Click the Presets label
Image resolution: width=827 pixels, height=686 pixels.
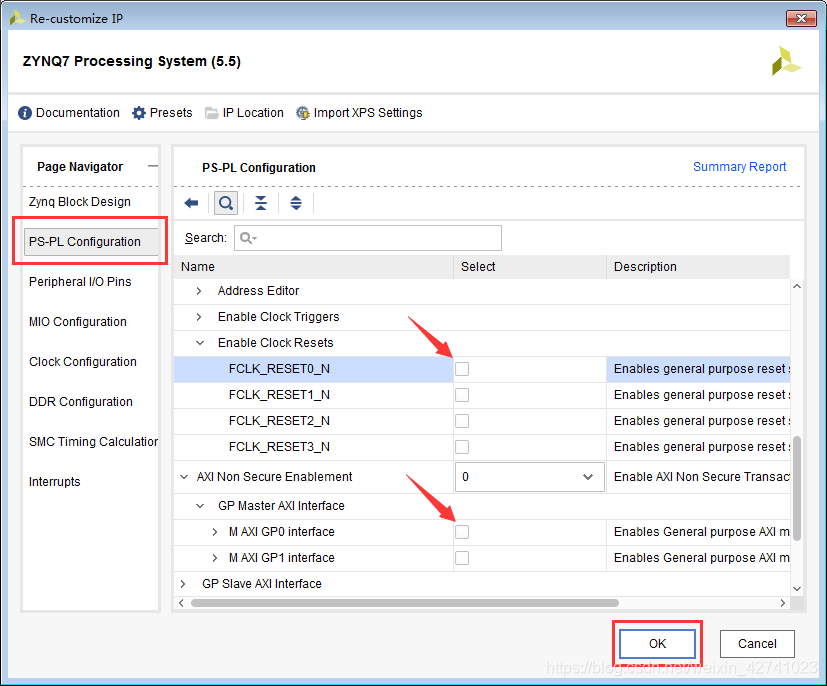171,113
